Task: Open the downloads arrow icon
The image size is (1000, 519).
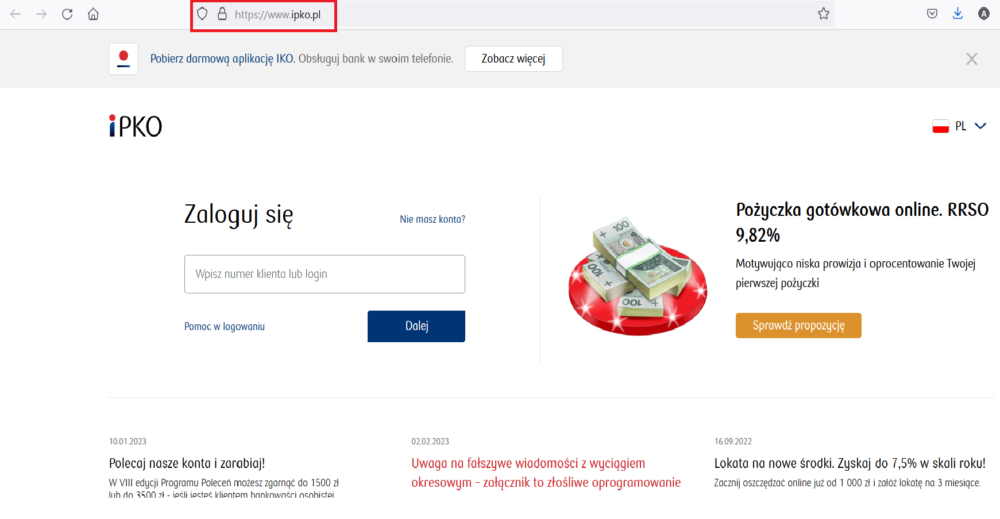Action: (x=957, y=14)
